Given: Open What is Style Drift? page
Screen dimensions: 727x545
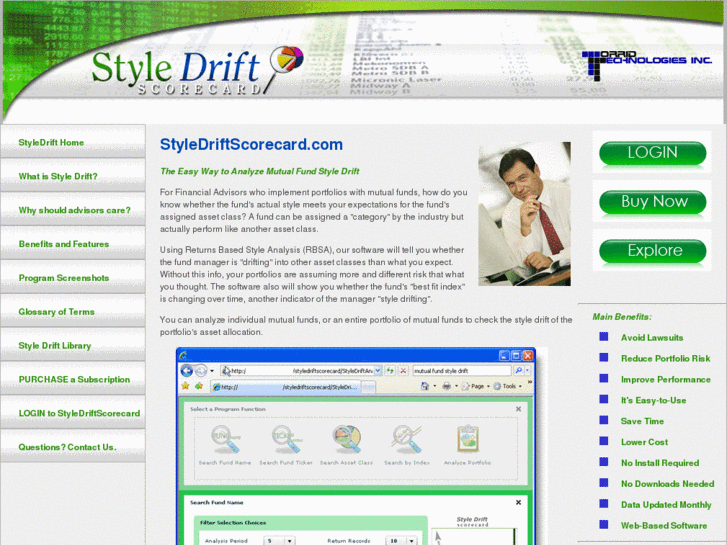Looking at the screenshot, I should (x=73, y=176).
